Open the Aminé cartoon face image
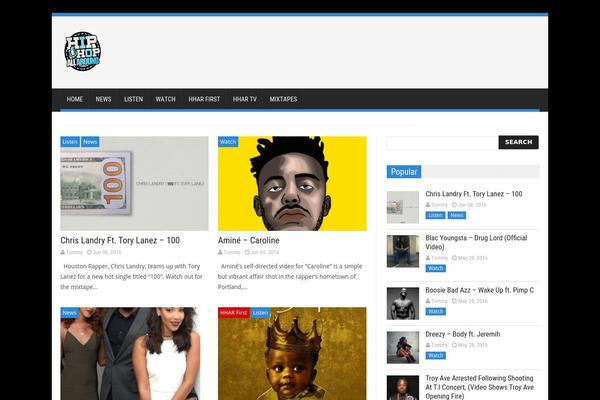This screenshot has width=600, height=400. (292, 183)
